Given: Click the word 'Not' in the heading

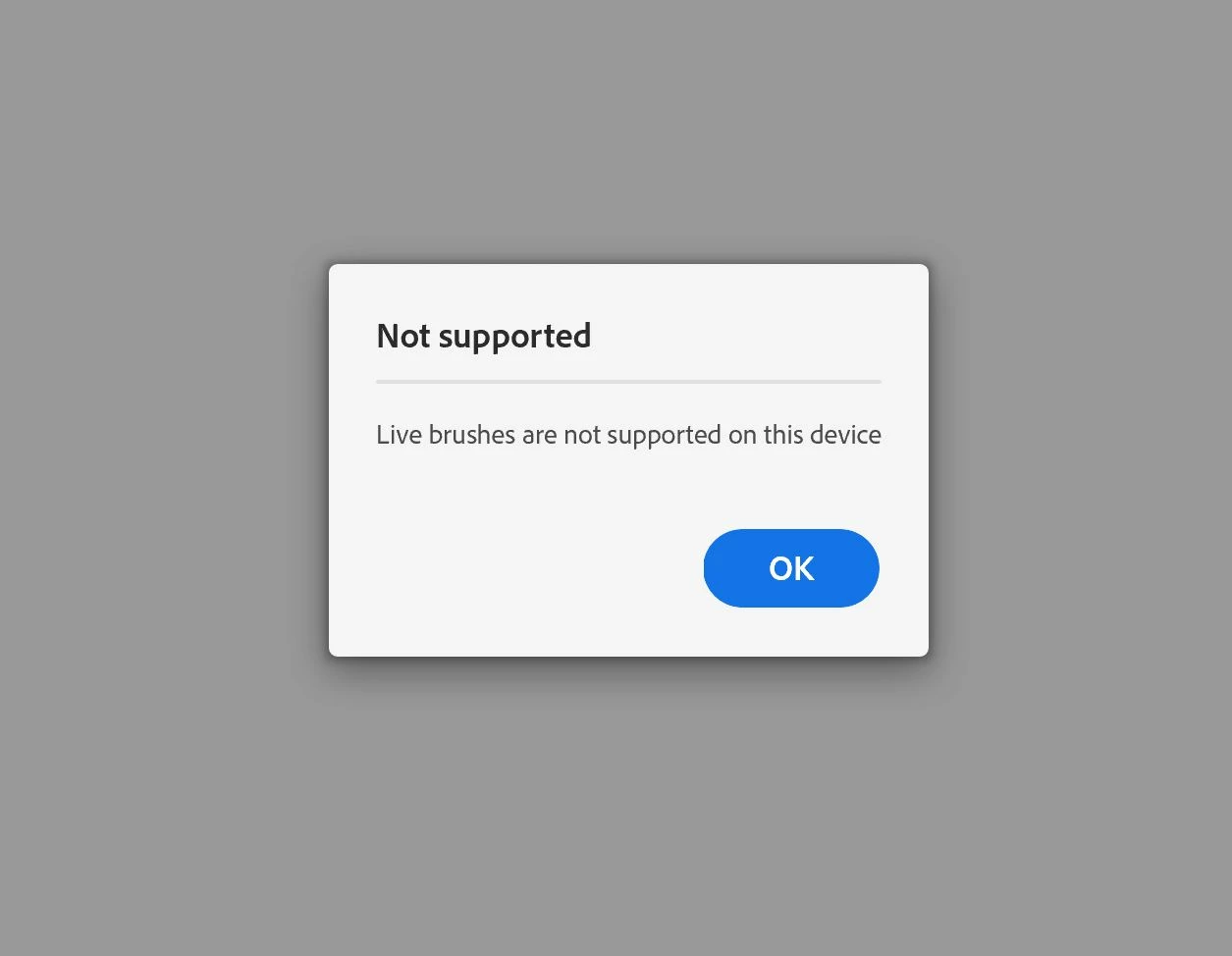Looking at the screenshot, I should coord(403,337).
